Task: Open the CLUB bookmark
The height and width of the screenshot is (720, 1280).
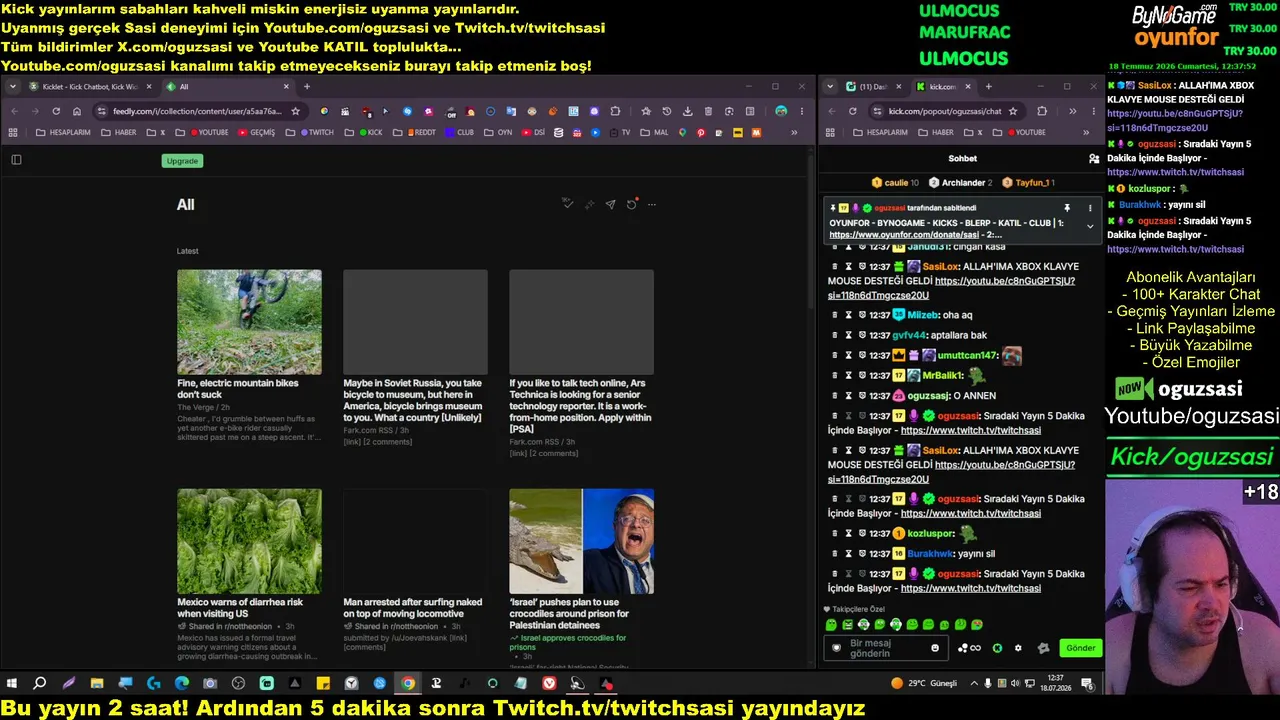Action: [x=460, y=132]
